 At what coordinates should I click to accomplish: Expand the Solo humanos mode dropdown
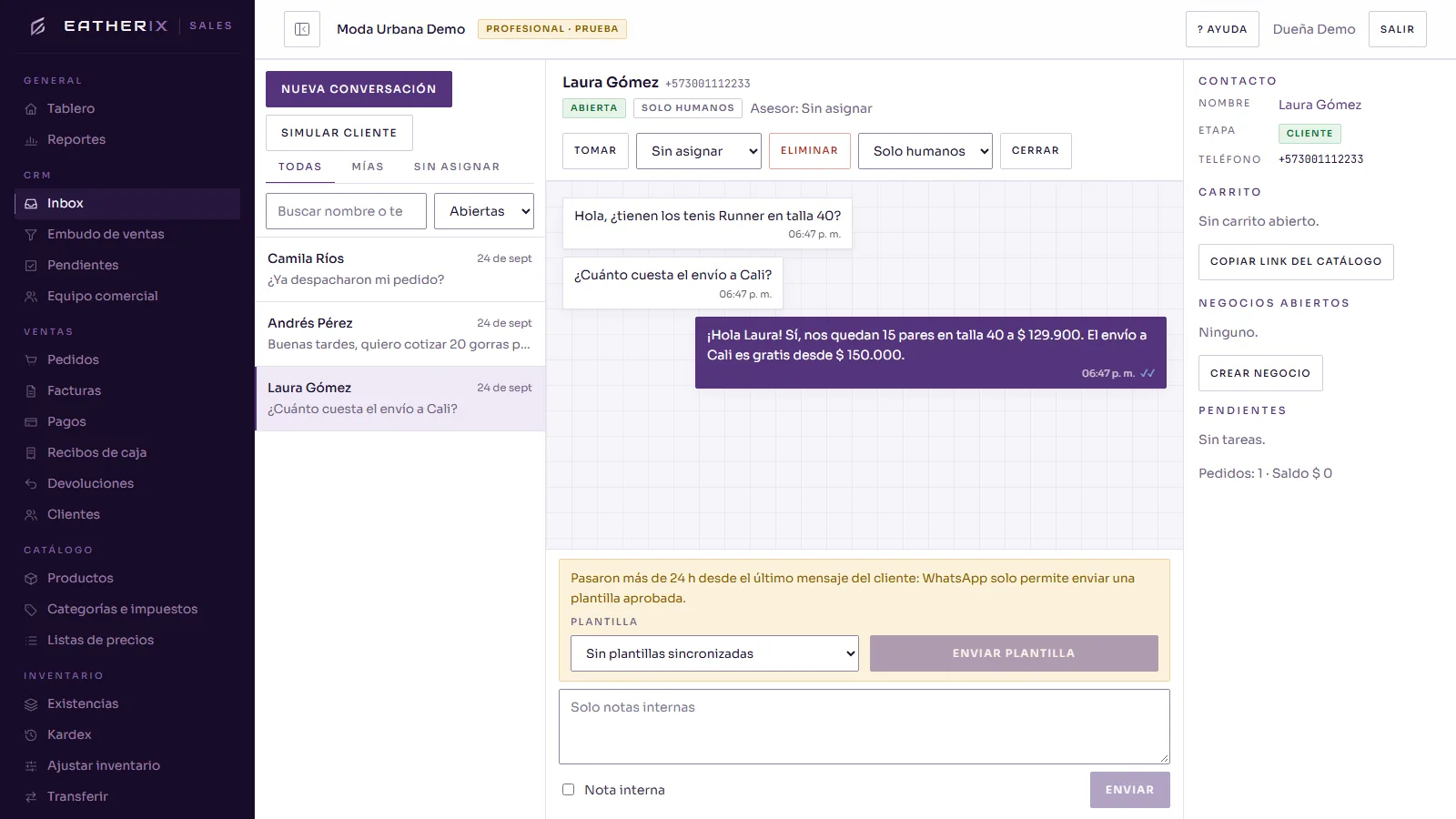[925, 151]
